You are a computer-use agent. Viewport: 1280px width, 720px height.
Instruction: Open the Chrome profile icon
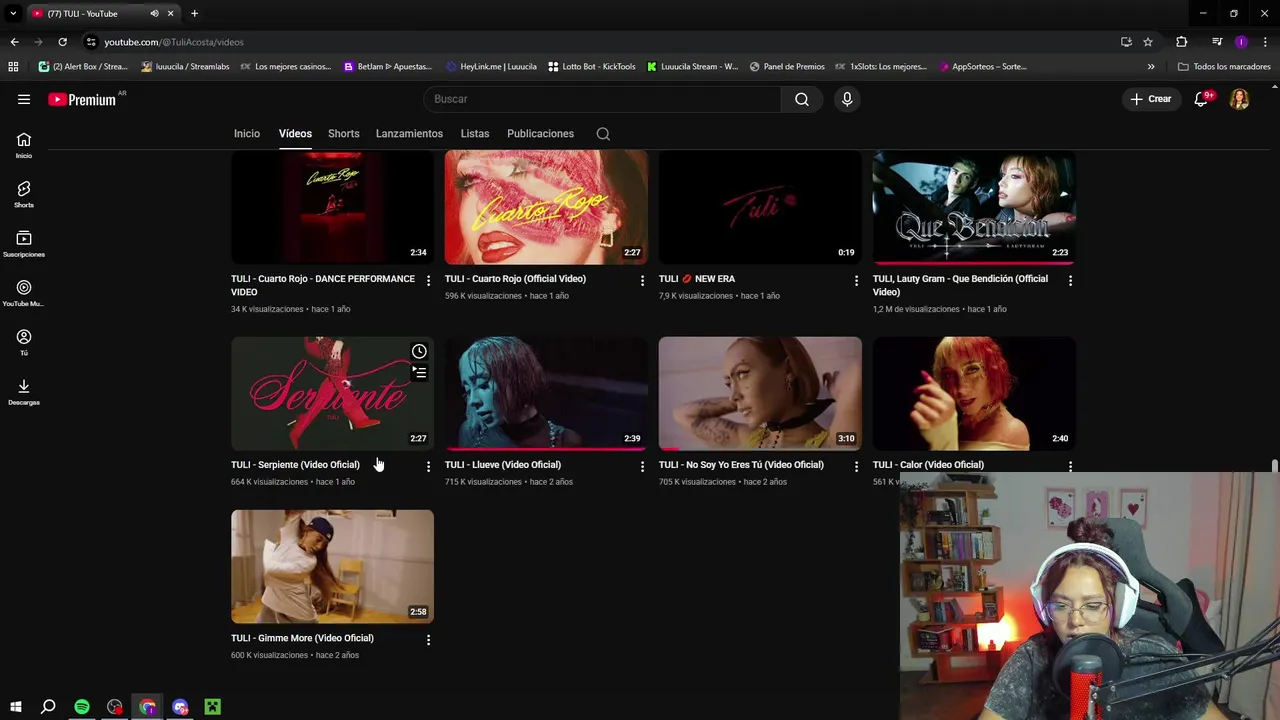(1241, 42)
